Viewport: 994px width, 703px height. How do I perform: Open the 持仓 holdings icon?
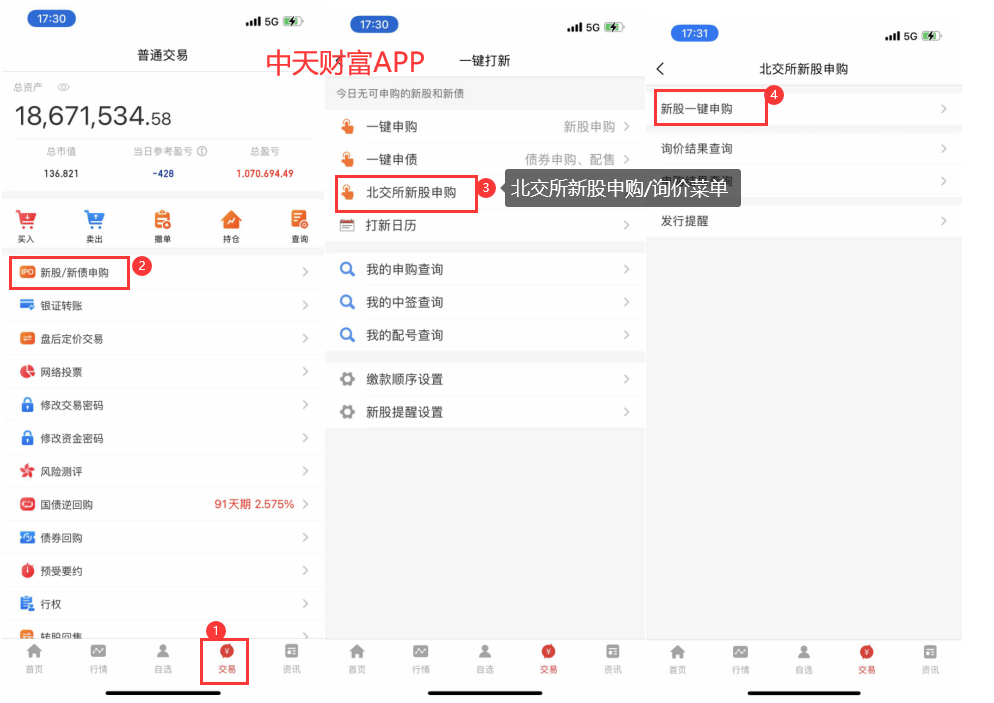point(231,220)
